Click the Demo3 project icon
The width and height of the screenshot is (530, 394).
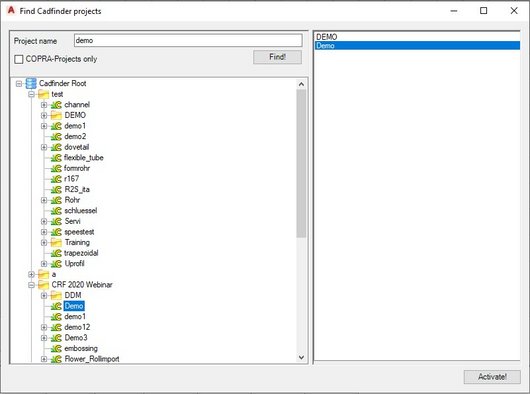coord(56,338)
